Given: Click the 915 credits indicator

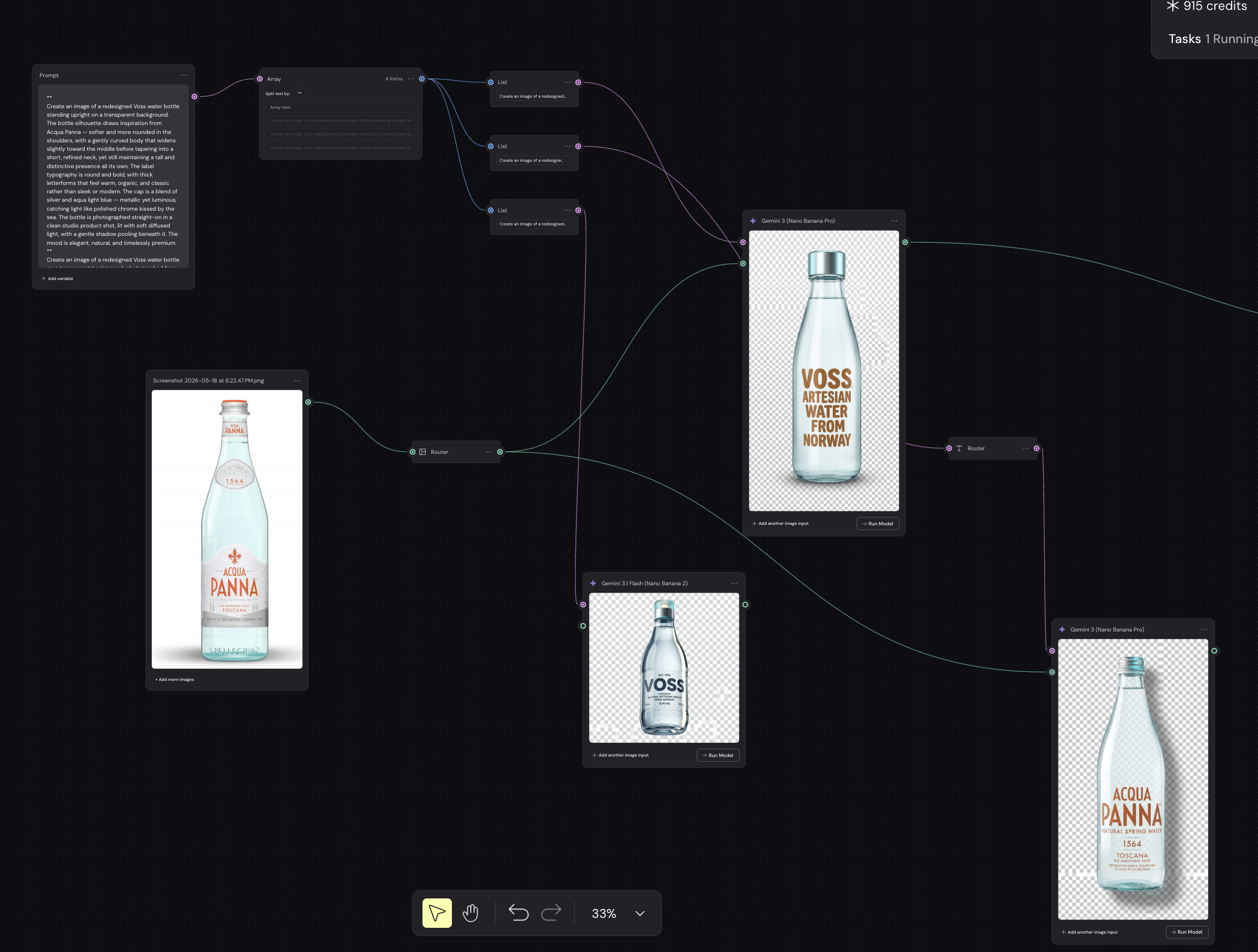Looking at the screenshot, I should click(x=1207, y=6).
